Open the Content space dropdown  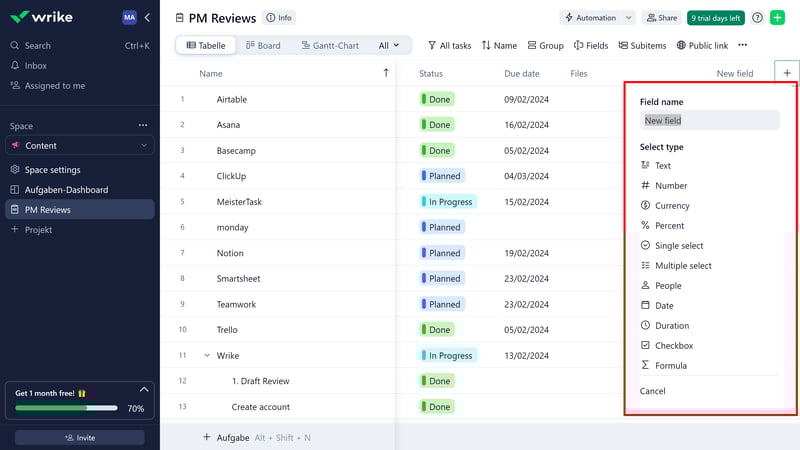point(80,145)
